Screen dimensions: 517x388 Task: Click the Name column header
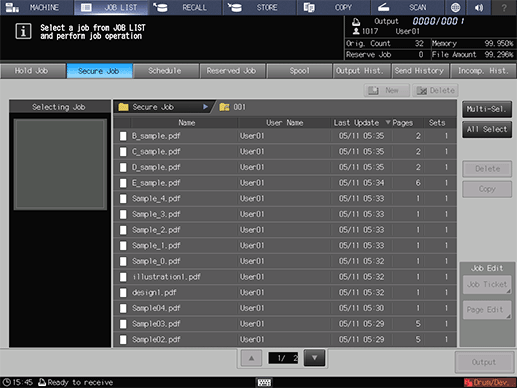(187, 123)
